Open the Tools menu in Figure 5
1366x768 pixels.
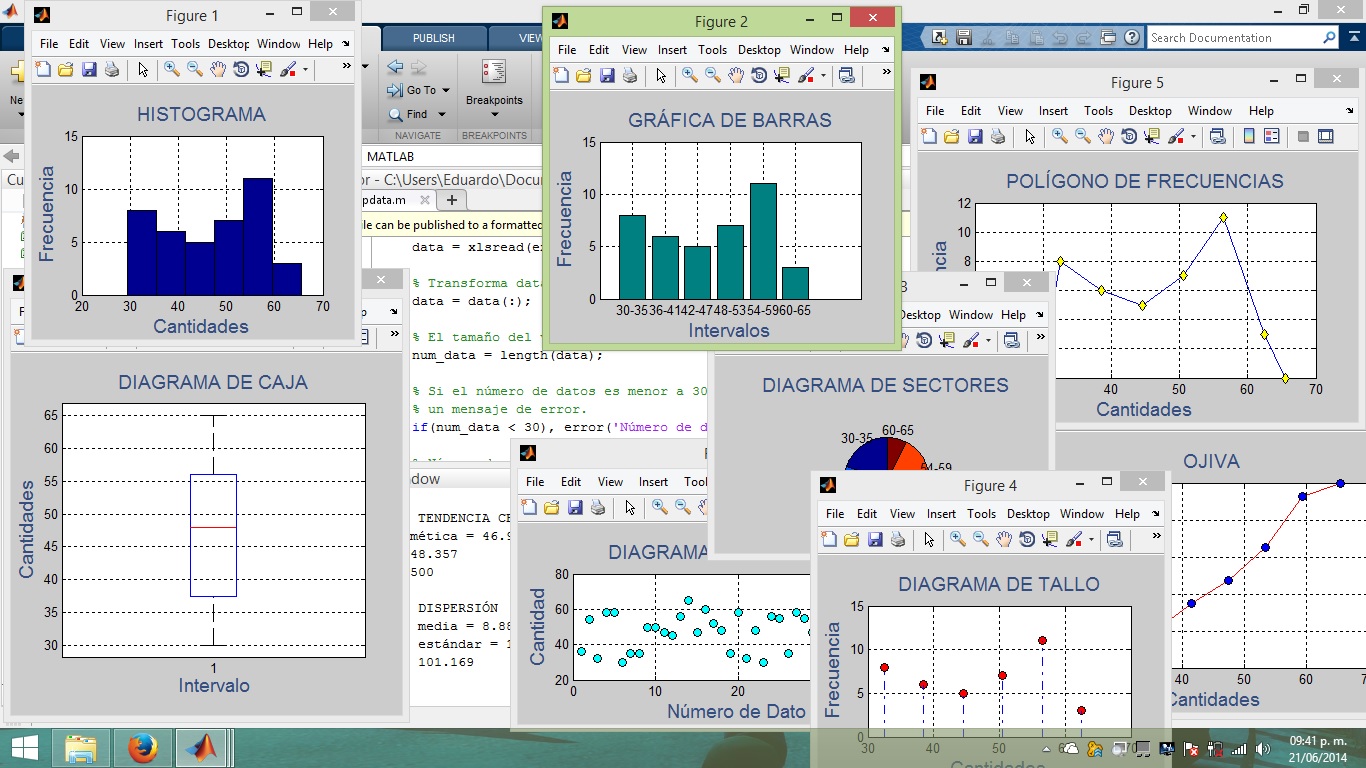click(1098, 111)
